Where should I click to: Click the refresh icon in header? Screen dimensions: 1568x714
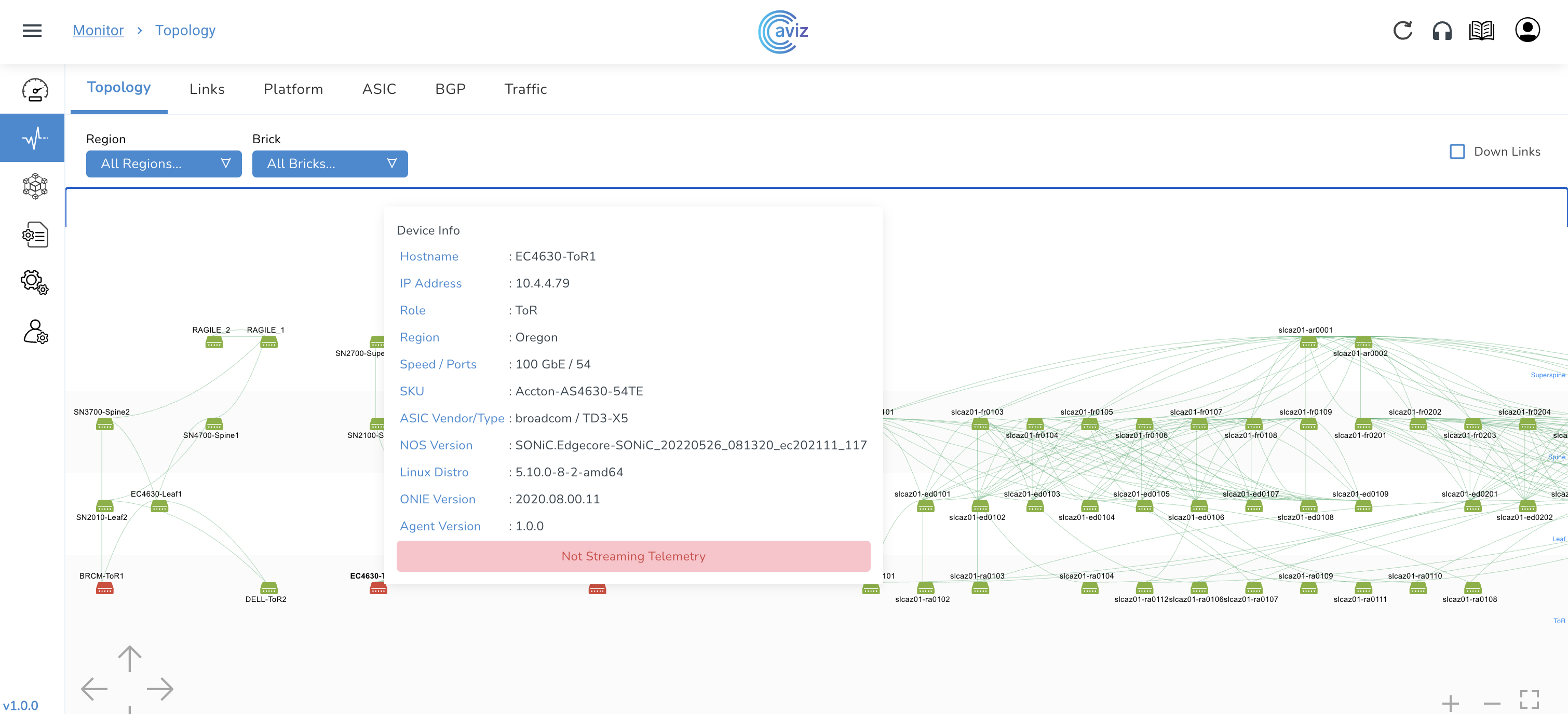point(1402,31)
